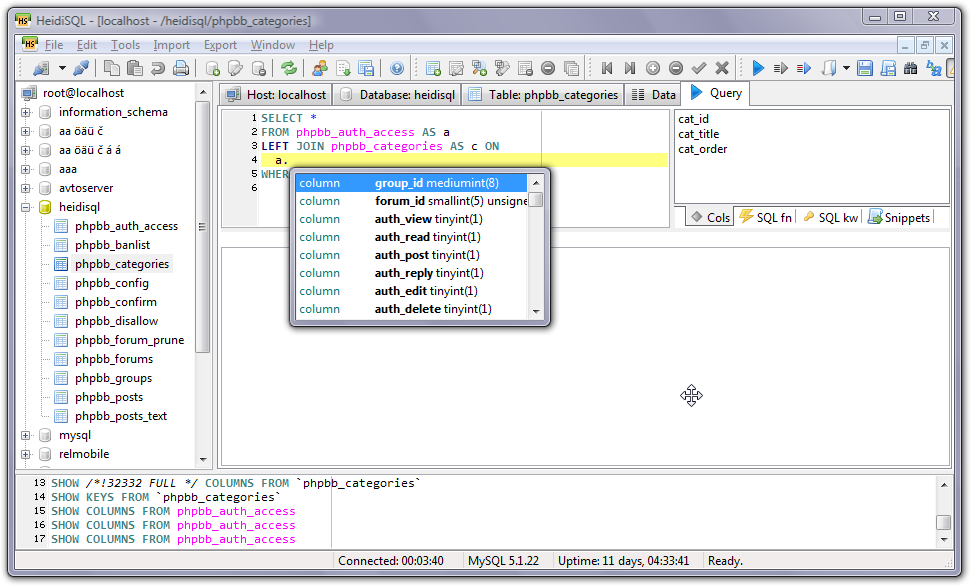Viewport: 971px width, 586px height.
Task: Click the green refresh icon
Action: [289, 68]
